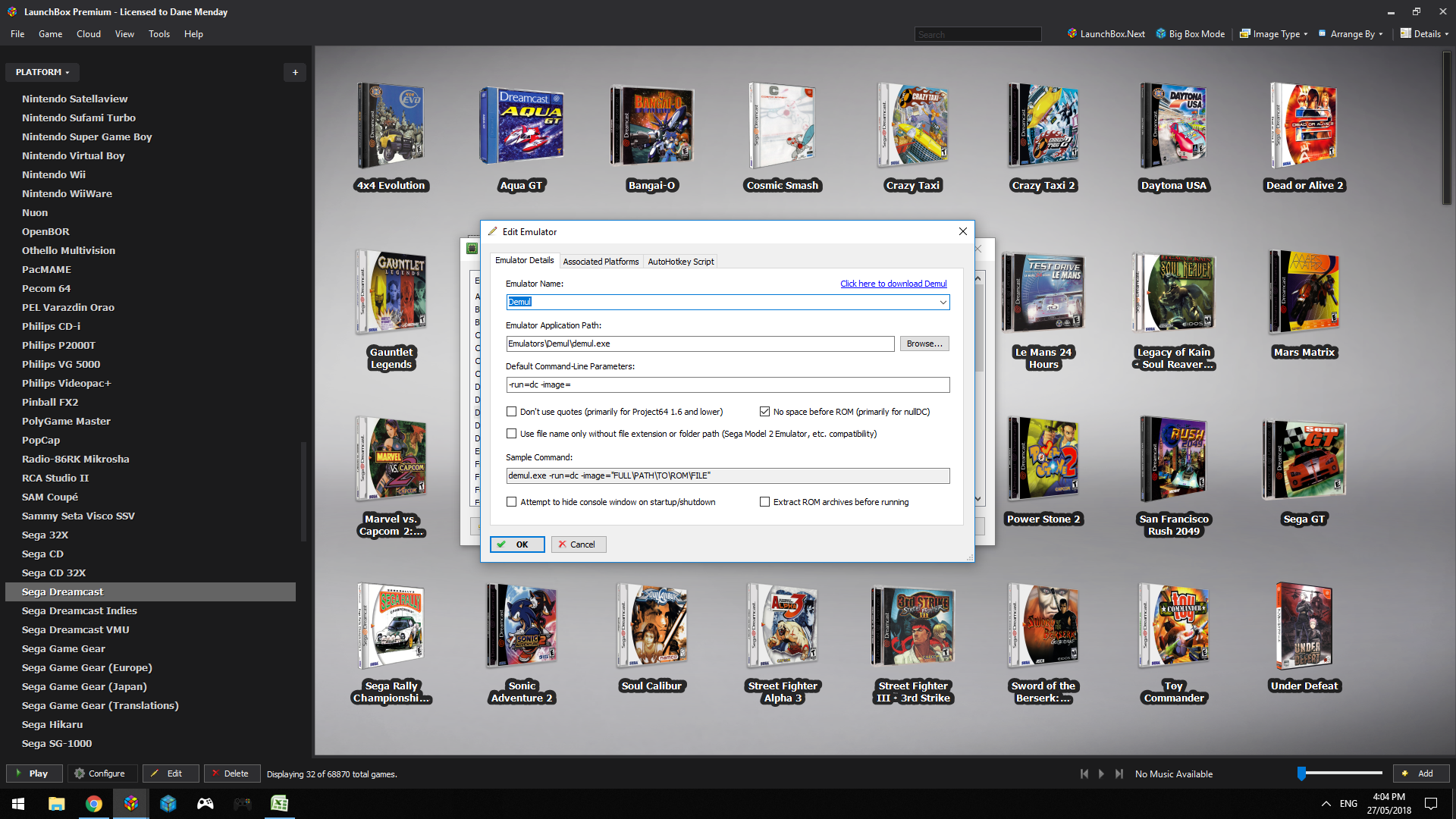The image size is (1456, 819).
Task: Click the Delete button in bottom bar
Action: point(232,773)
